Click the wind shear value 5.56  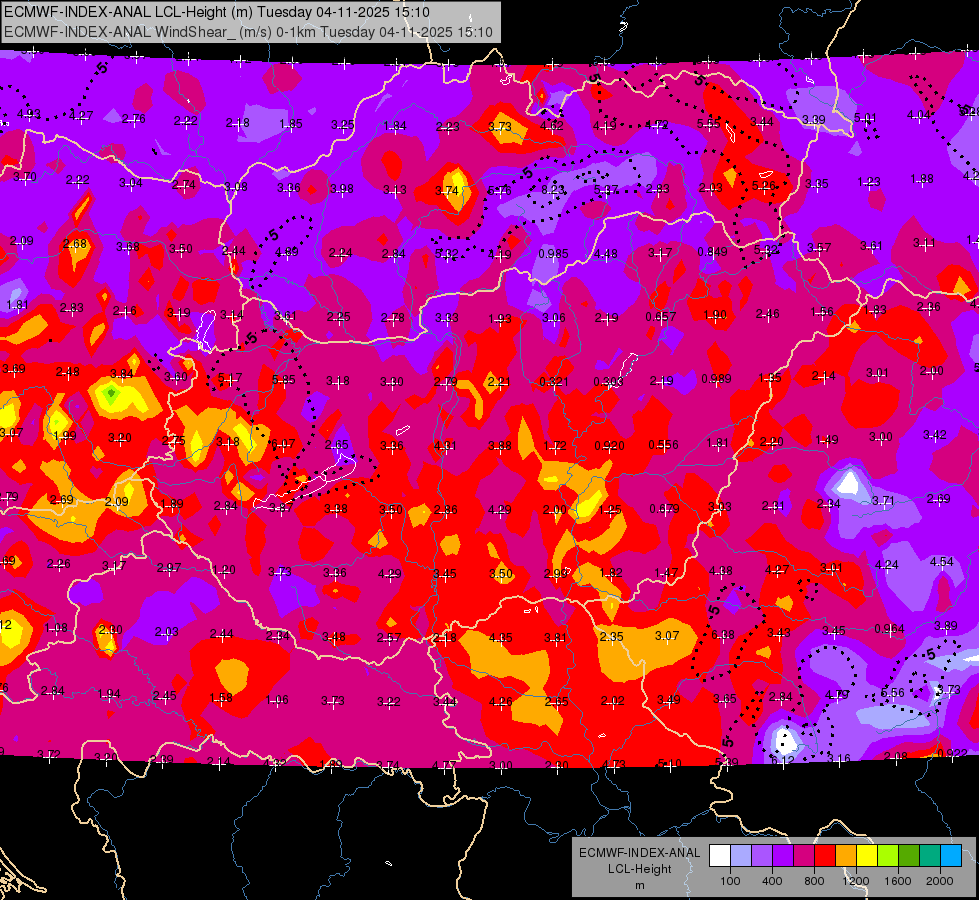pyautogui.click(x=892, y=693)
